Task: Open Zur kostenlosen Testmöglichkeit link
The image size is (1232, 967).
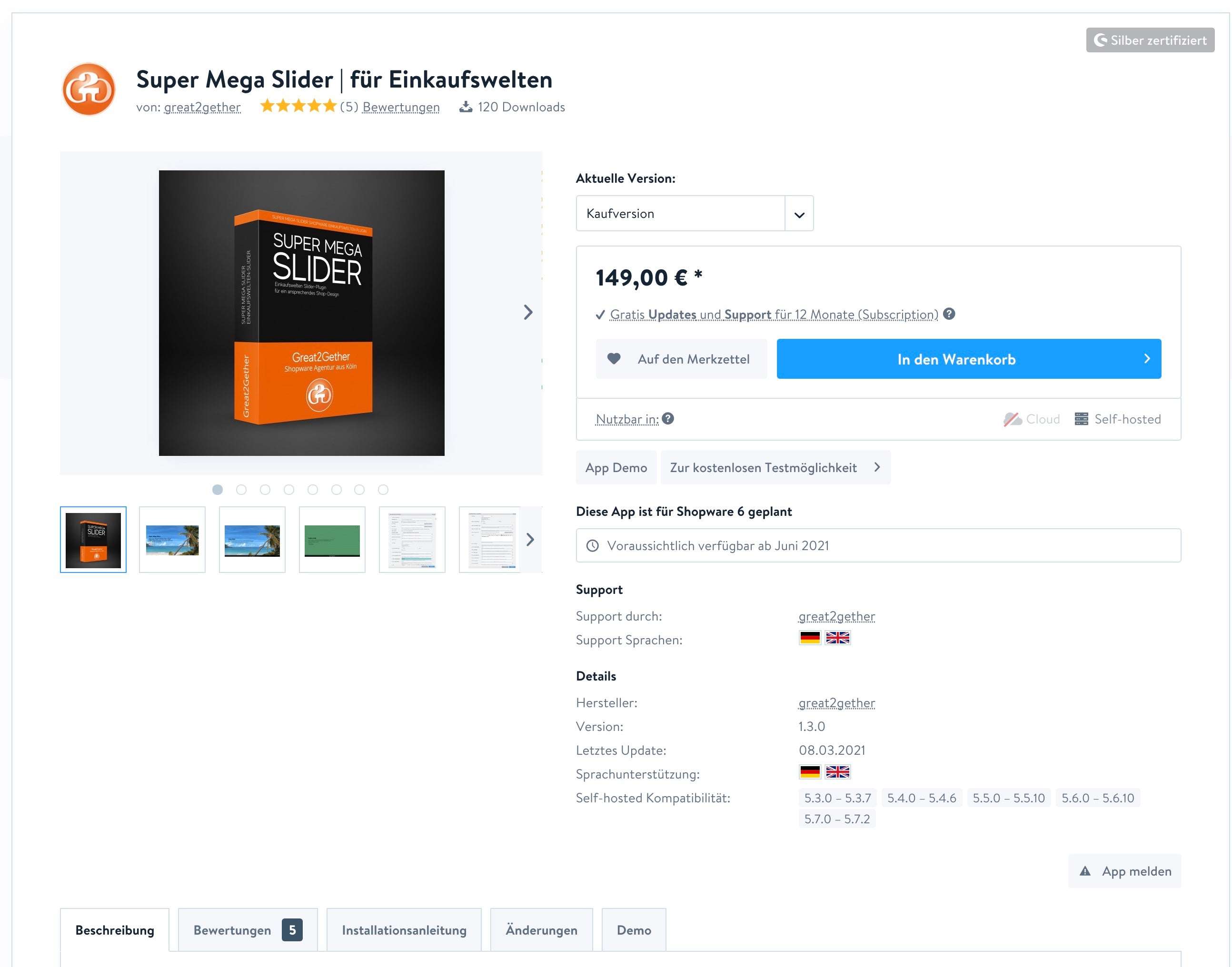Action: (x=775, y=468)
